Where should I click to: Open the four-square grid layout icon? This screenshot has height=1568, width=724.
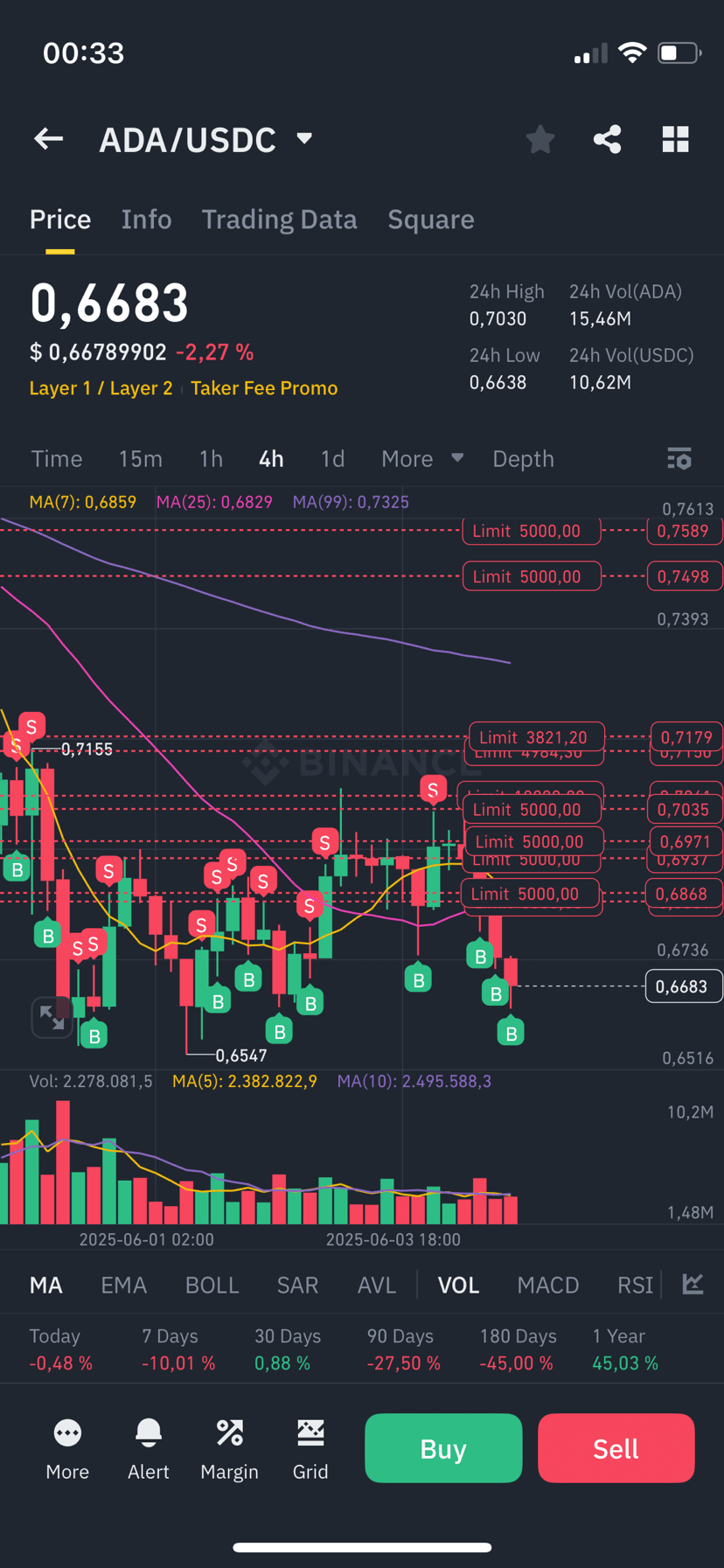coord(675,139)
